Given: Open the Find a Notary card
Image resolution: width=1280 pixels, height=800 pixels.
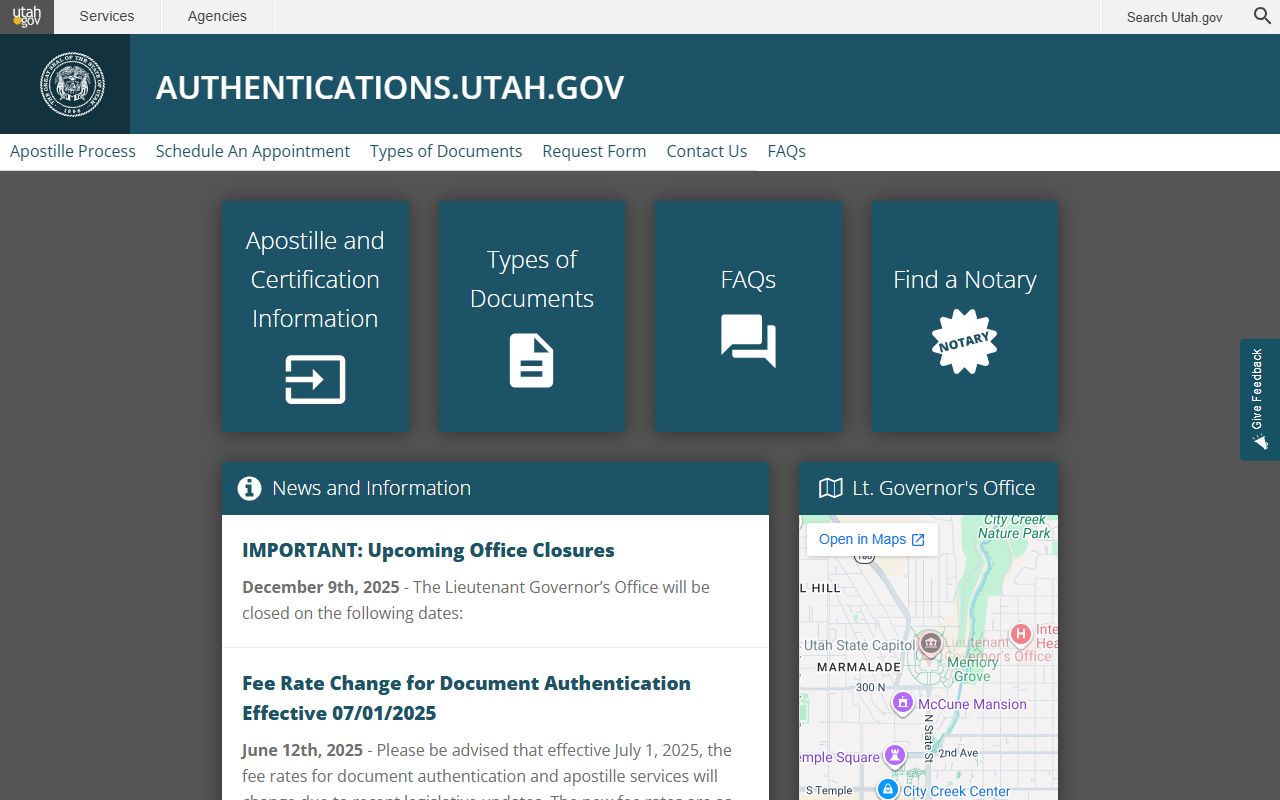Looking at the screenshot, I should point(964,316).
